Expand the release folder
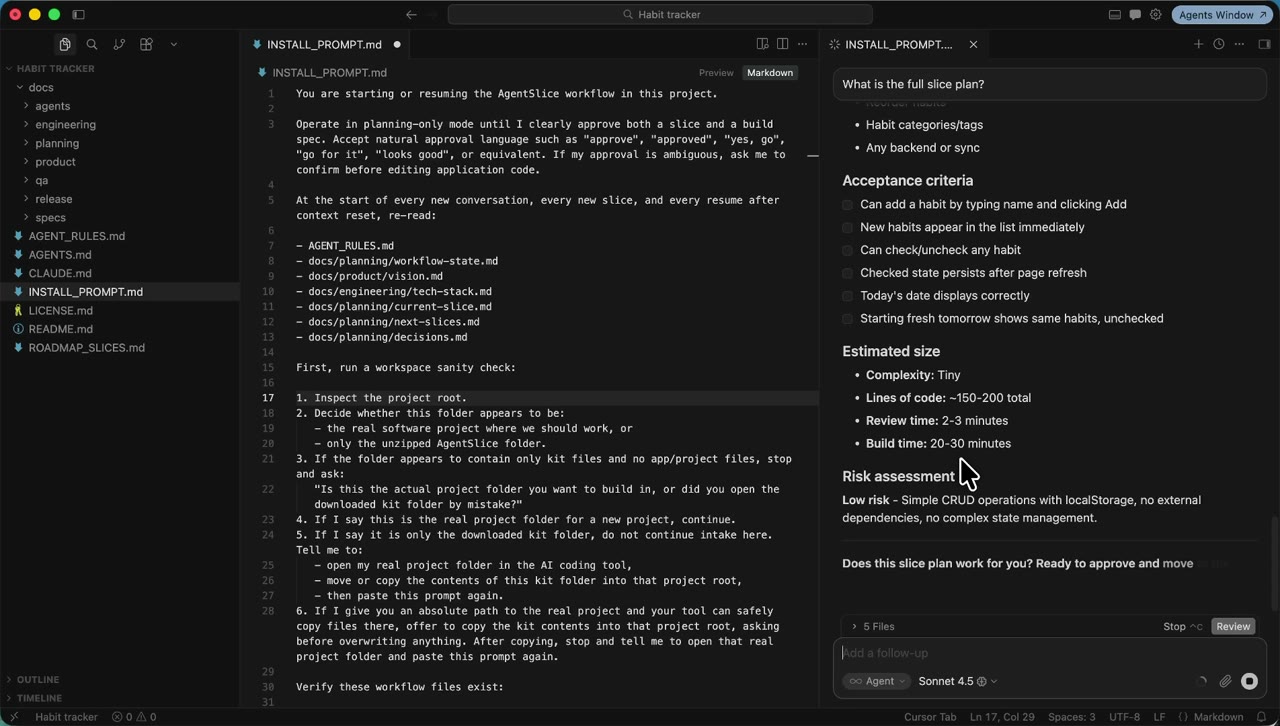 (x=53, y=199)
